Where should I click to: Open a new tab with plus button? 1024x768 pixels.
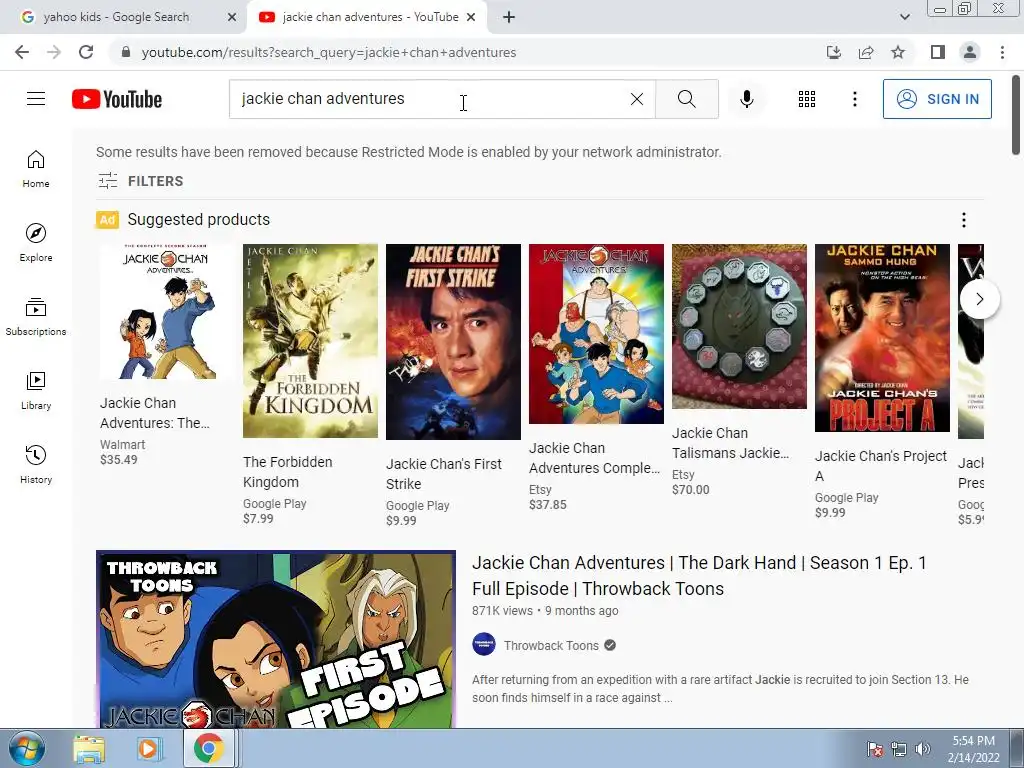pos(509,17)
